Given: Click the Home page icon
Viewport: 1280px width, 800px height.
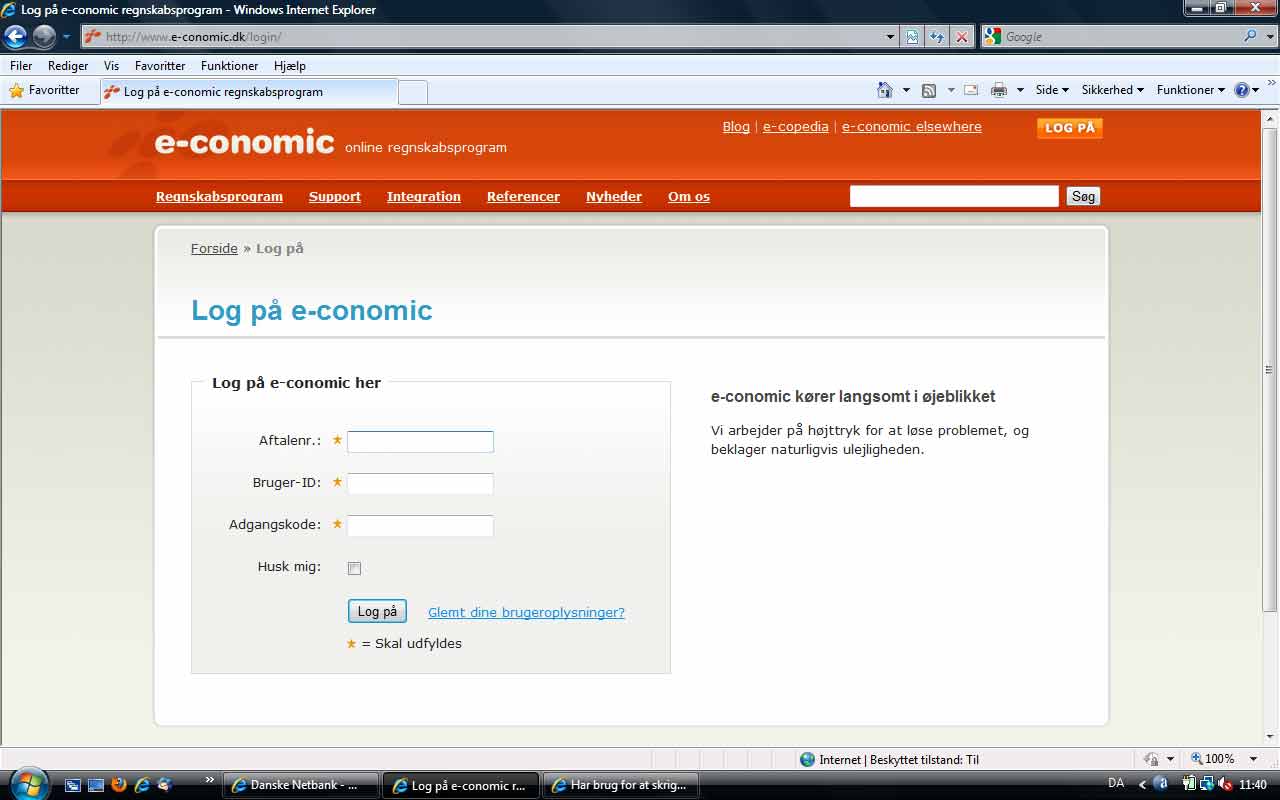Looking at the screenshot, I should point(884,90).
